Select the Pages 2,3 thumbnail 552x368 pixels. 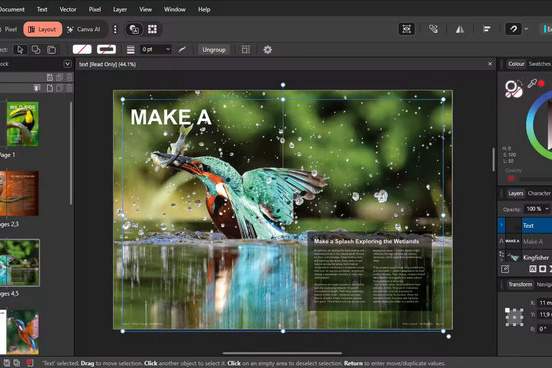[x=19, y=193]
